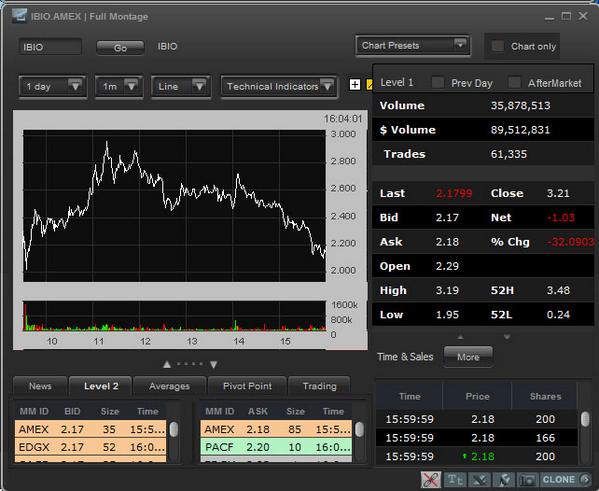Viewport: 599px width, 491px height.
Task: Click the Go button
Action: (x=120, y=48)
